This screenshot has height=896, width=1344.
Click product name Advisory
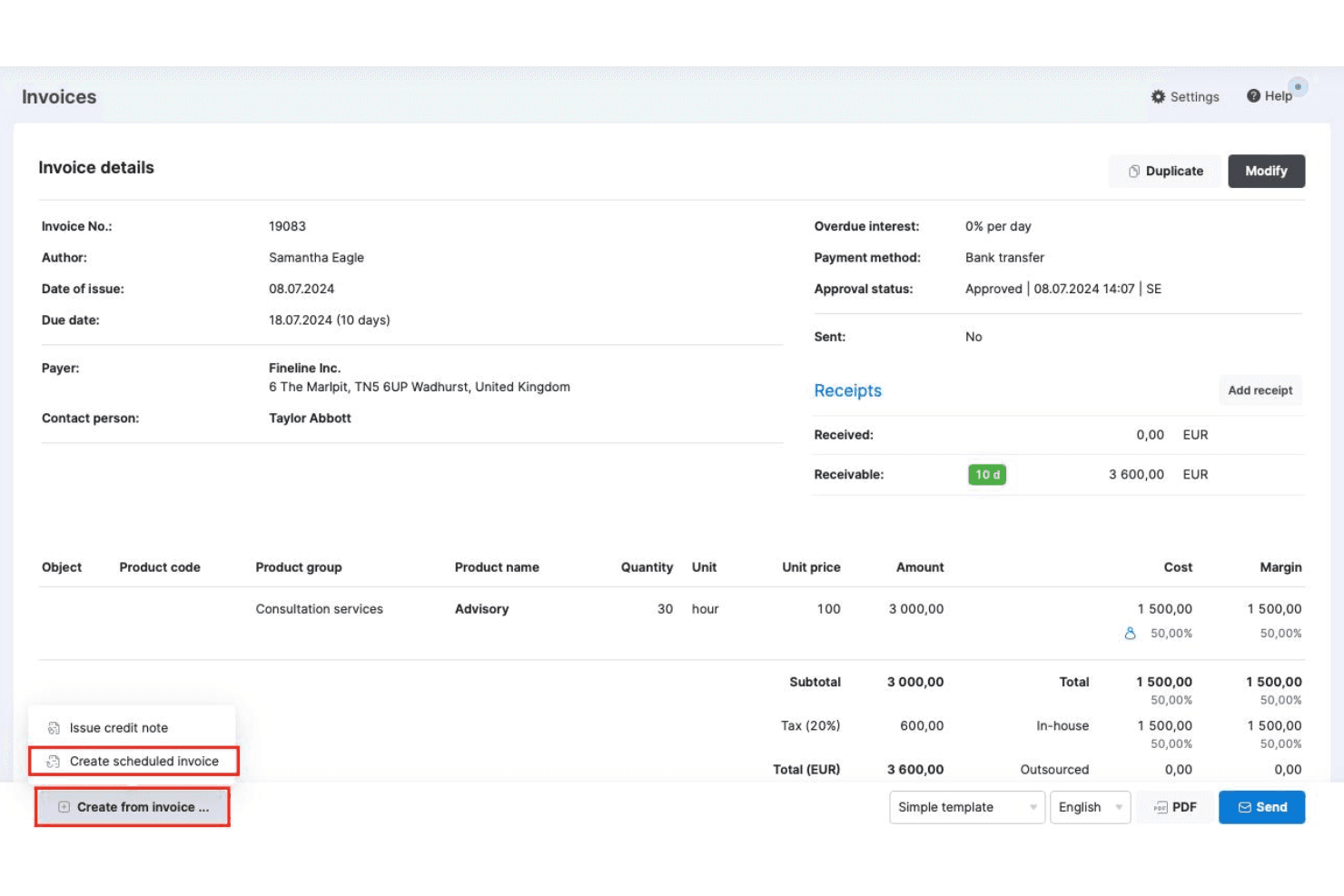point(481,609)
